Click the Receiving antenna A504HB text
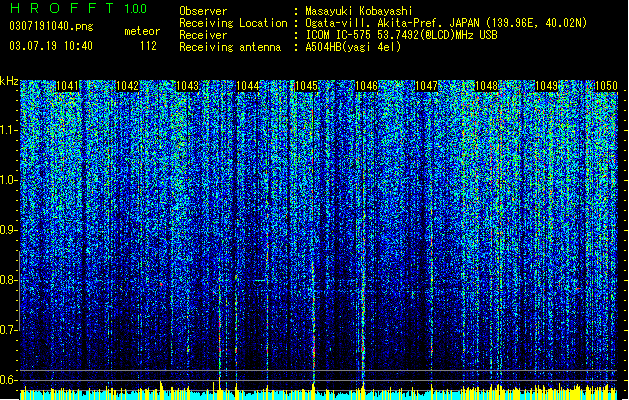 pyautogui.click(x=290, y=47)
